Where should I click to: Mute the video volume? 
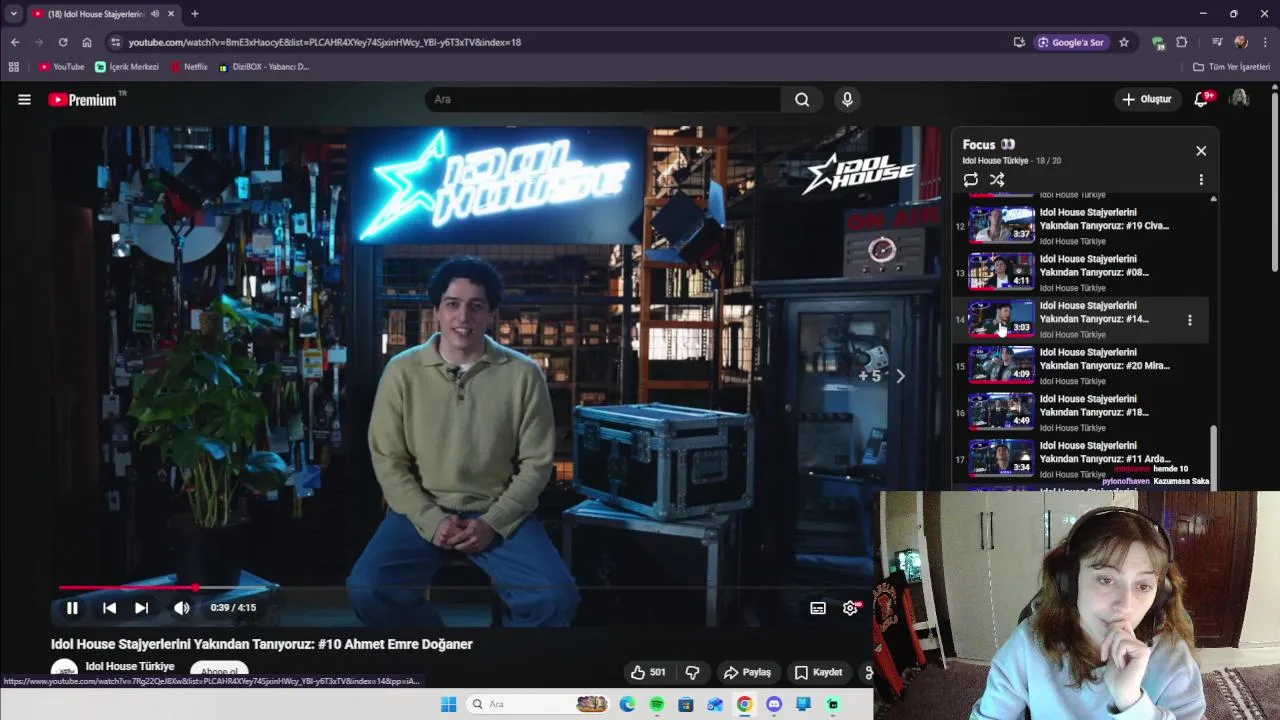[x=181, y=607]
